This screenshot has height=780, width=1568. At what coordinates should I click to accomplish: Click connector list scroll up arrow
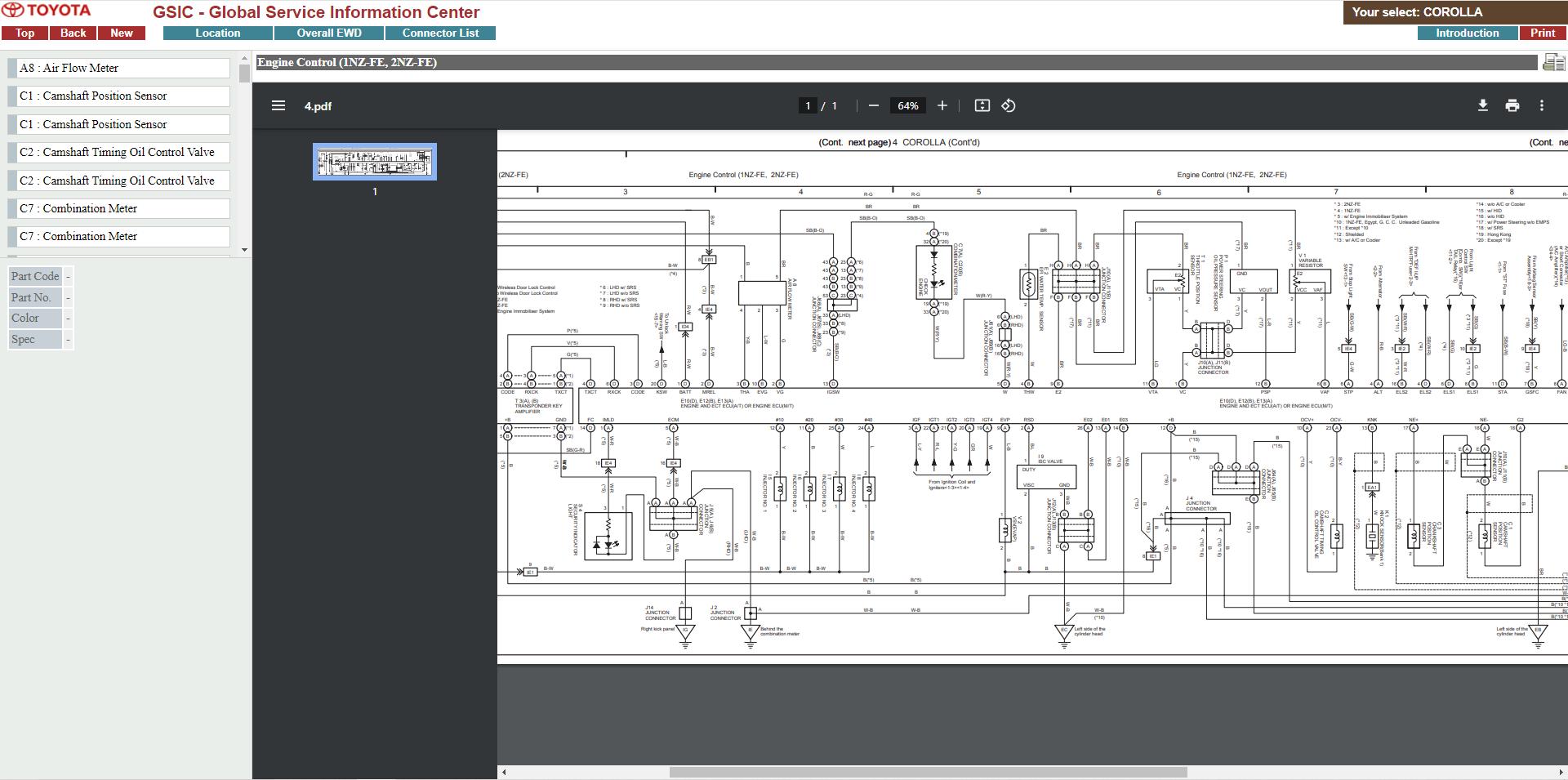coord(244,58)
